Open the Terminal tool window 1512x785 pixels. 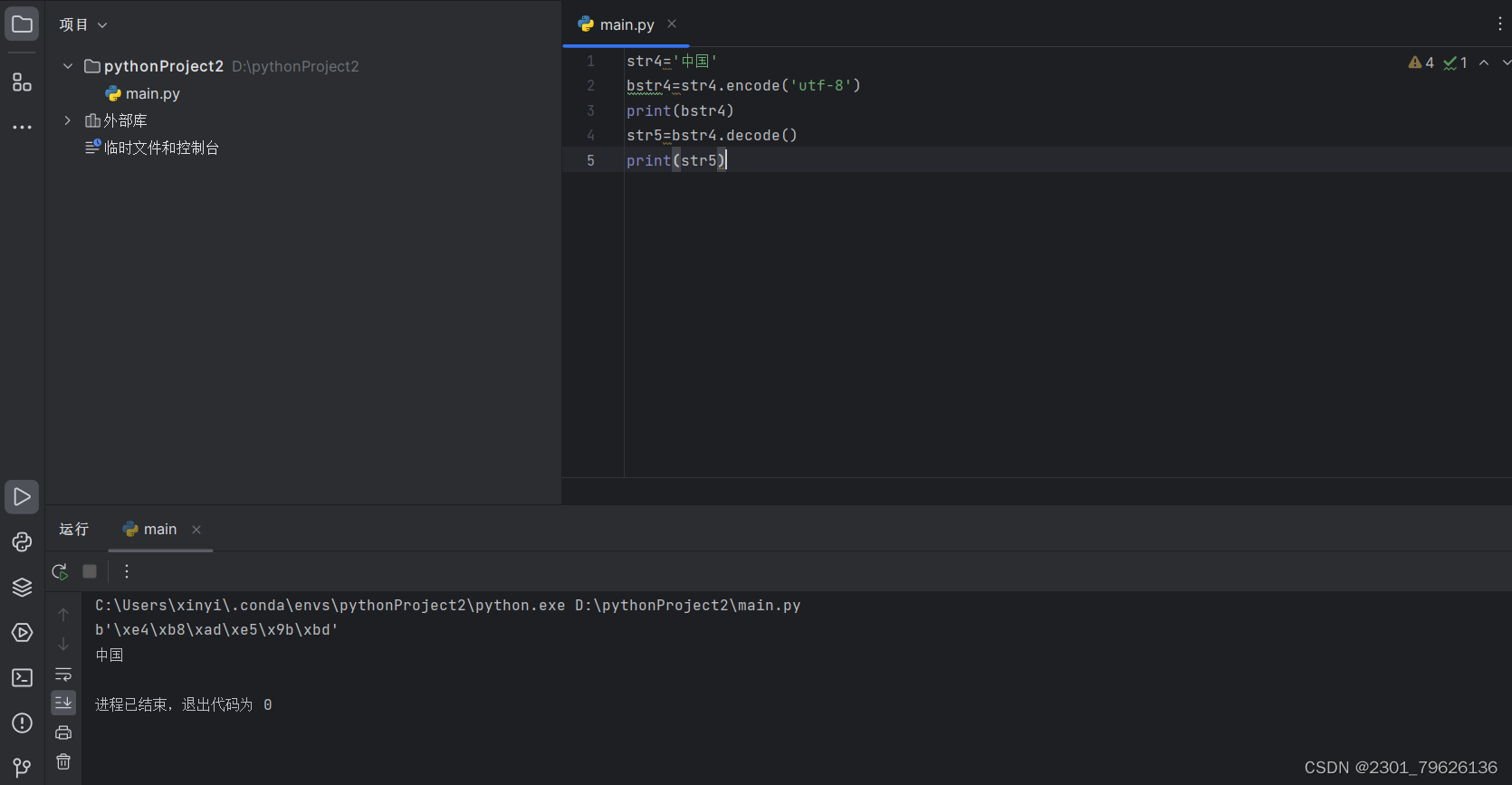22,677
